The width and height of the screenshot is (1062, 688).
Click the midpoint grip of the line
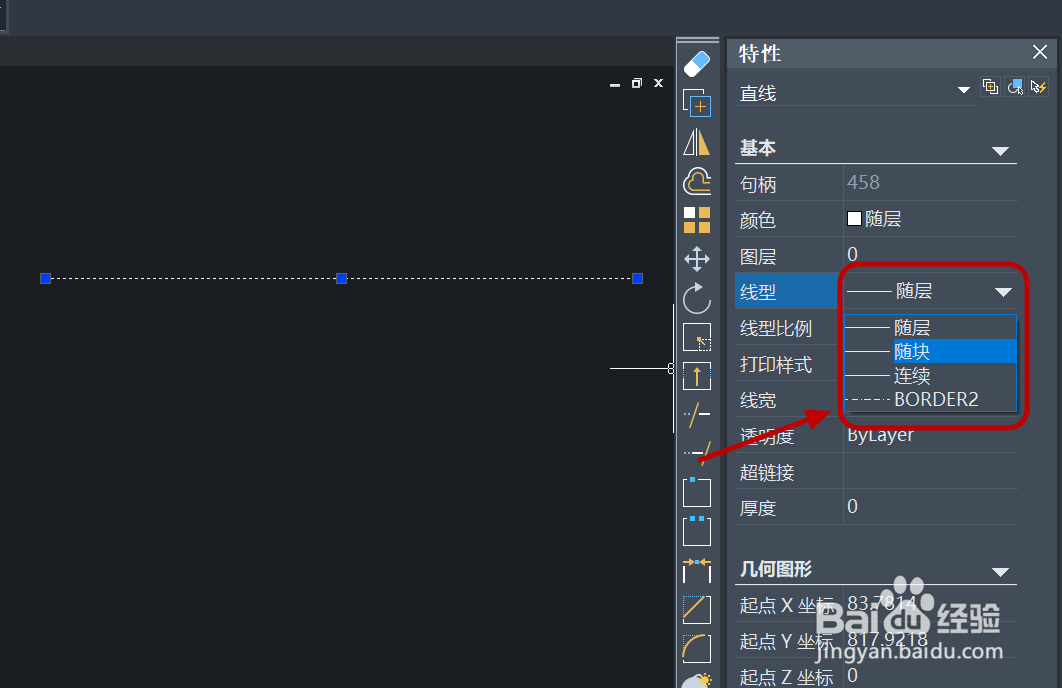pyautogui.click(x=341, y=278)
